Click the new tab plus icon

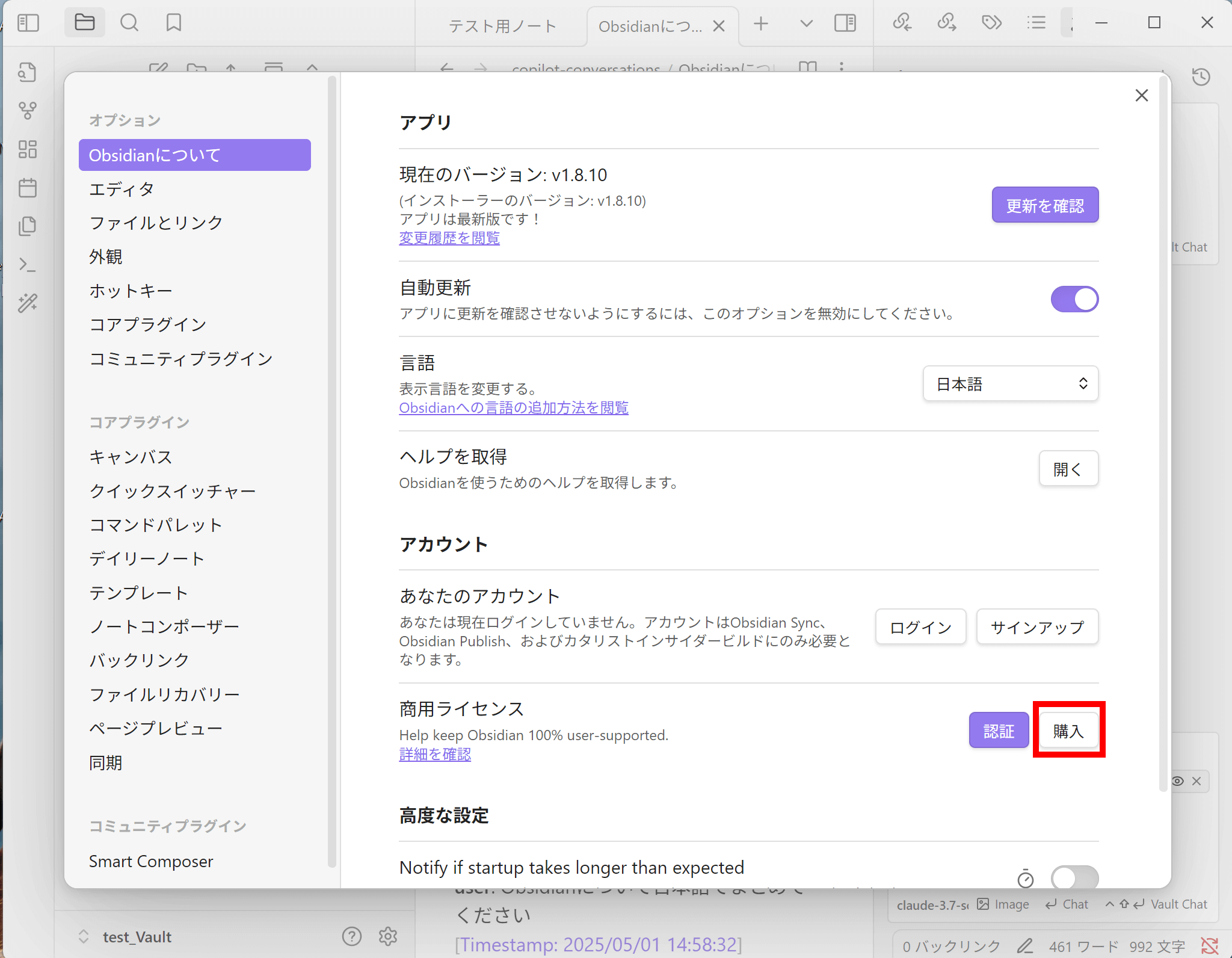click(761, 23)
